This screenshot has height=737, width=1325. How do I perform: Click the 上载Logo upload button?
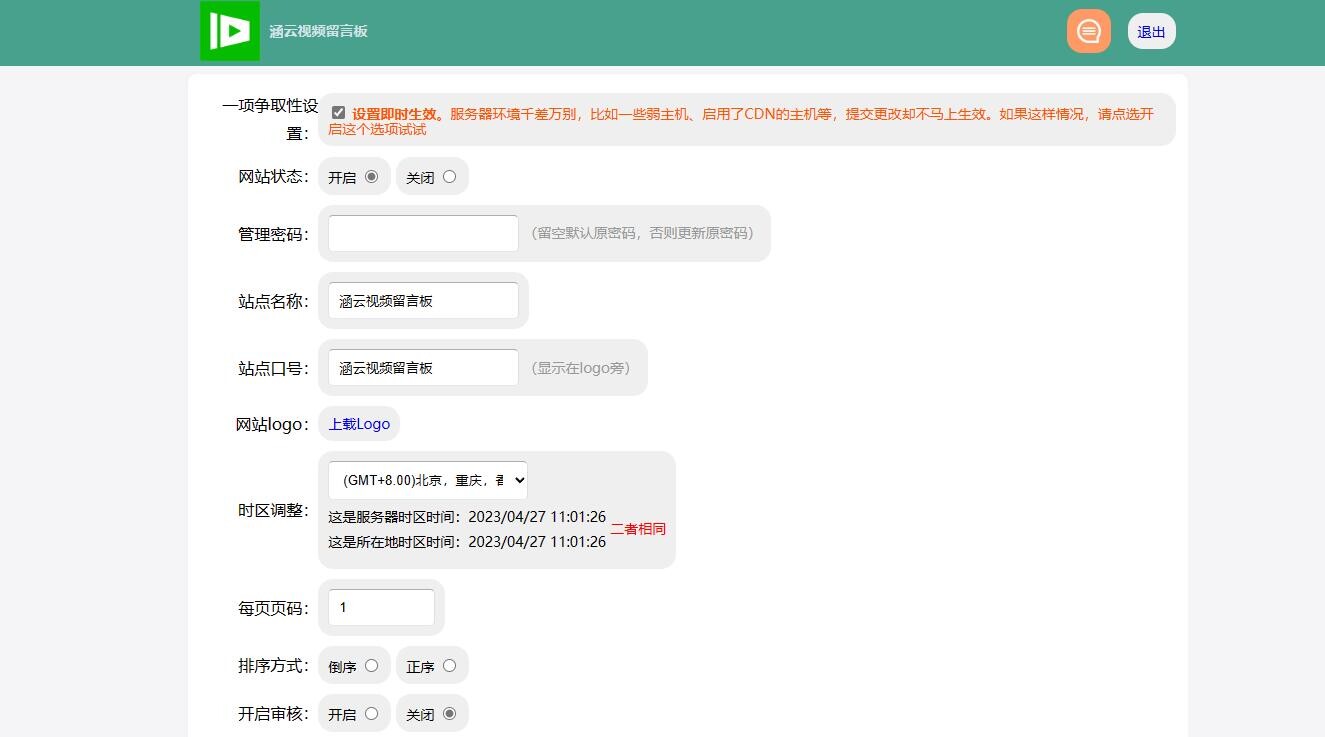point(359,423)
